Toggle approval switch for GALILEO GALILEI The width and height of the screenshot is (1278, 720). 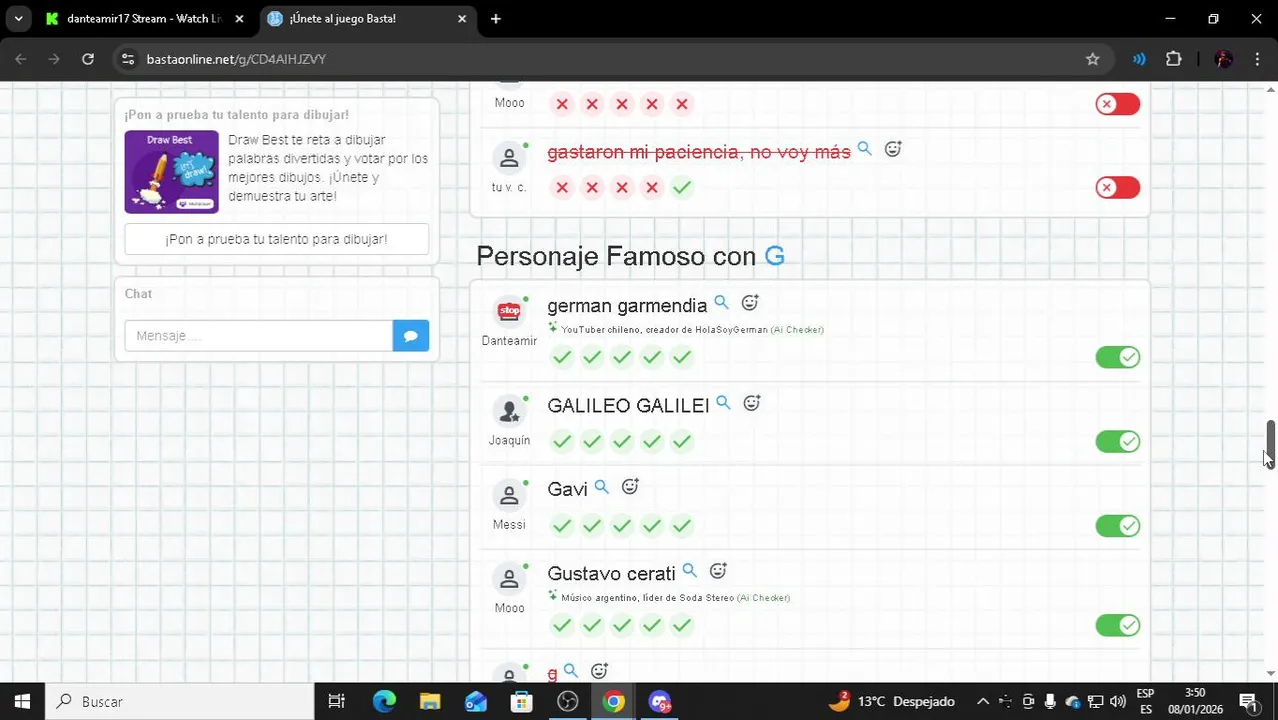coord(1117,441)
